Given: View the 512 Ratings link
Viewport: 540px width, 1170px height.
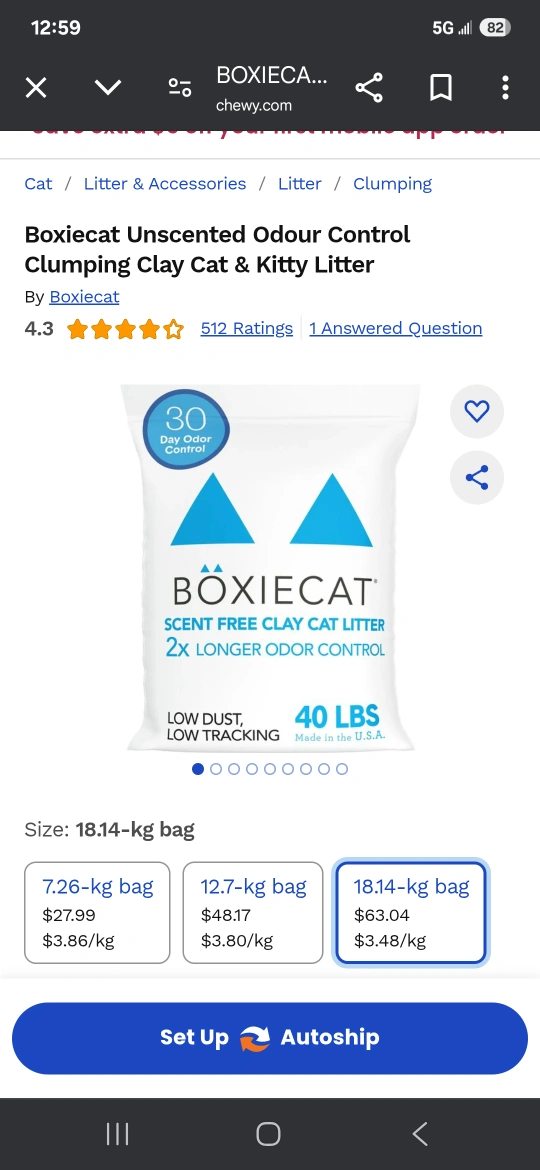Looking at the screenshot, I should pyautogui.click(x=247, y=328).
